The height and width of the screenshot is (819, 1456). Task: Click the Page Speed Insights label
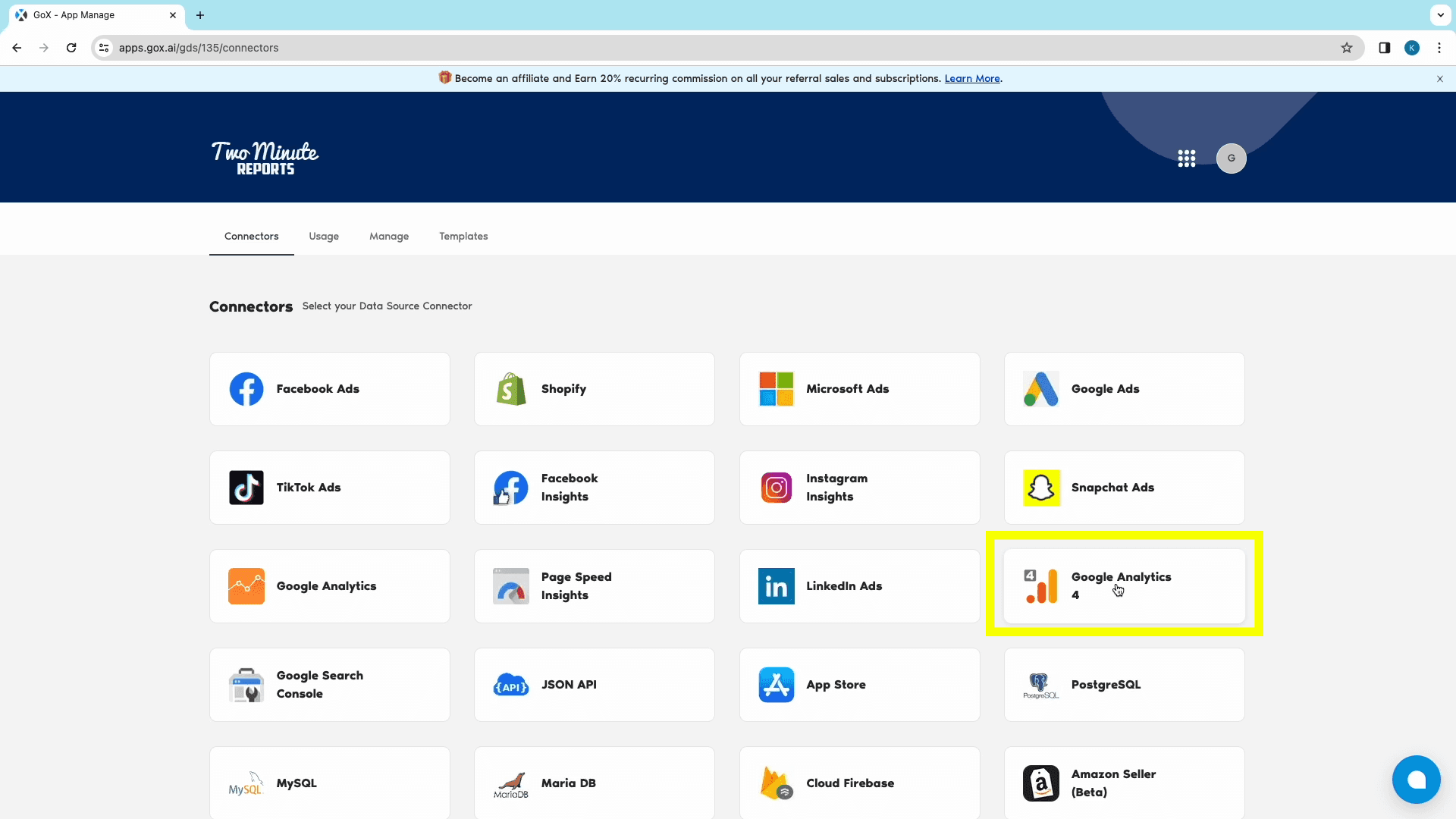coord(576,586)
